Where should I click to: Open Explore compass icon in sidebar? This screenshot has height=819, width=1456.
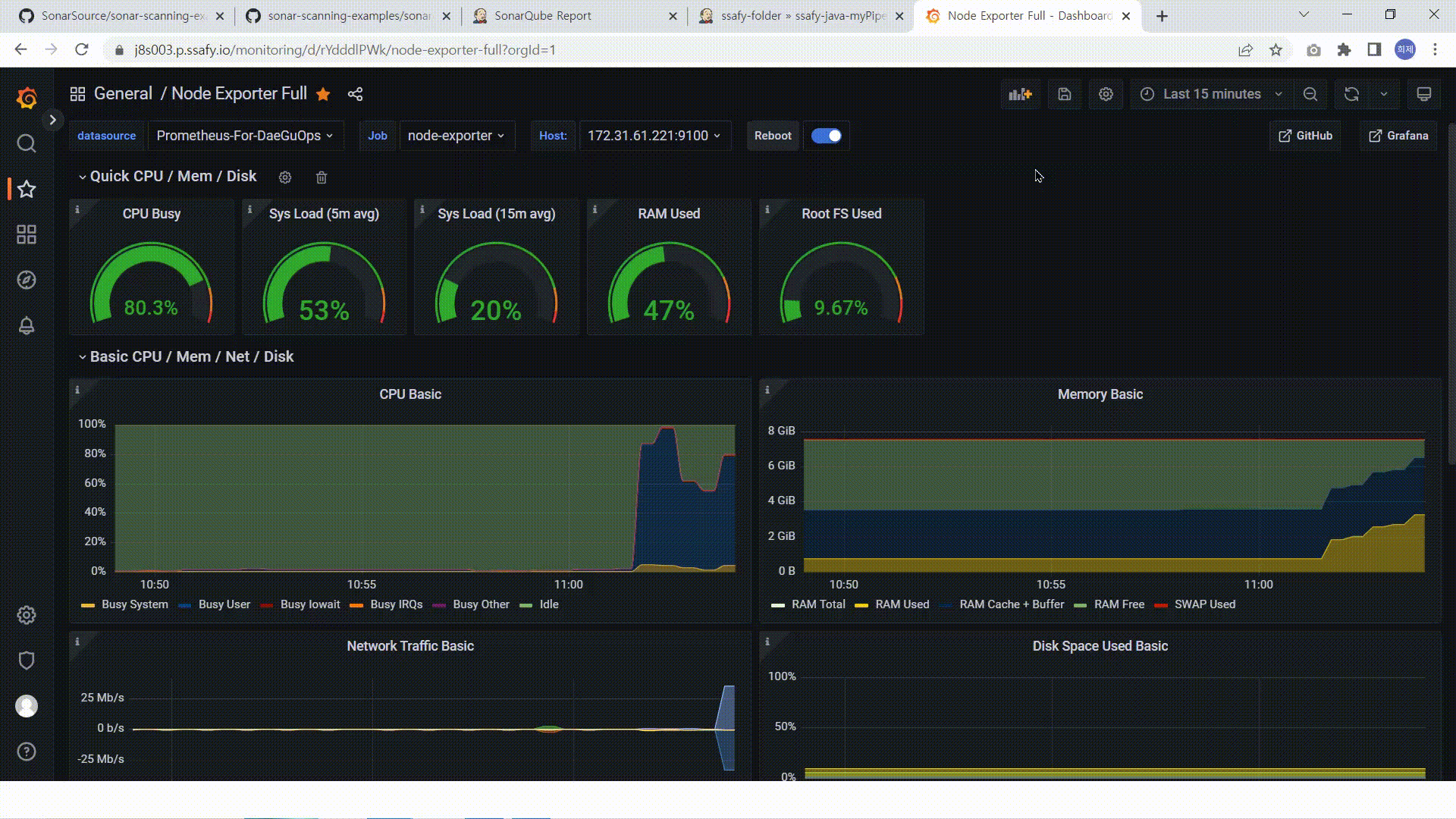pos(27,280)
